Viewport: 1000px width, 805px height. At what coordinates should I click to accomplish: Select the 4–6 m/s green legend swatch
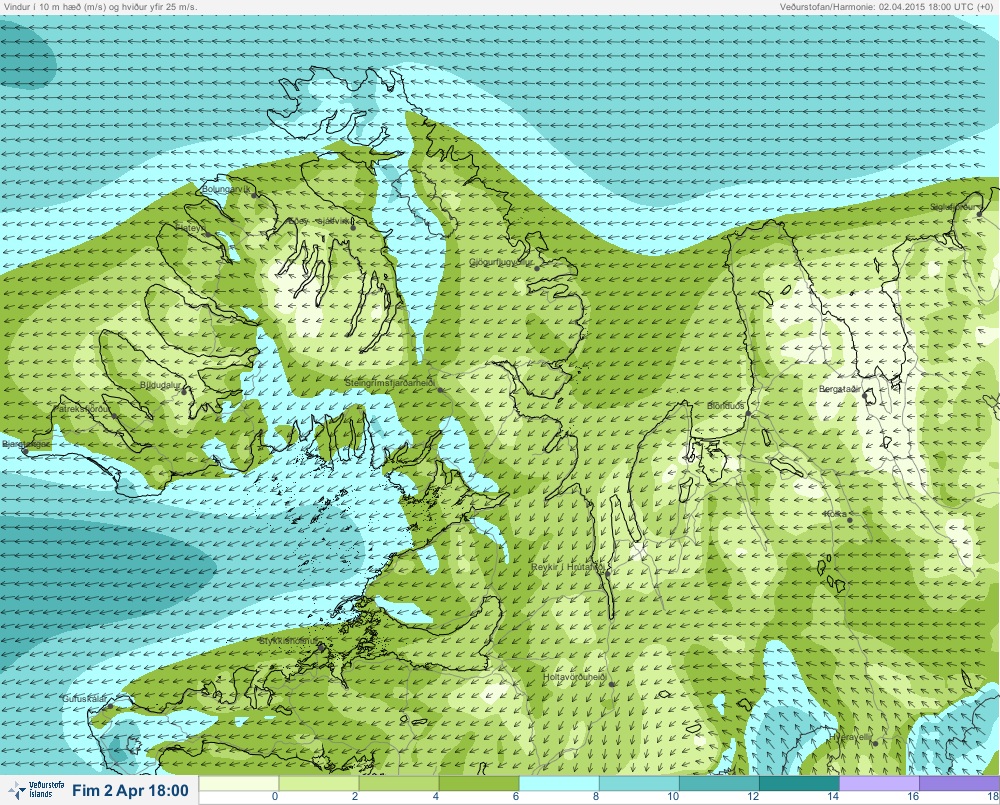[x=479, y=783]
